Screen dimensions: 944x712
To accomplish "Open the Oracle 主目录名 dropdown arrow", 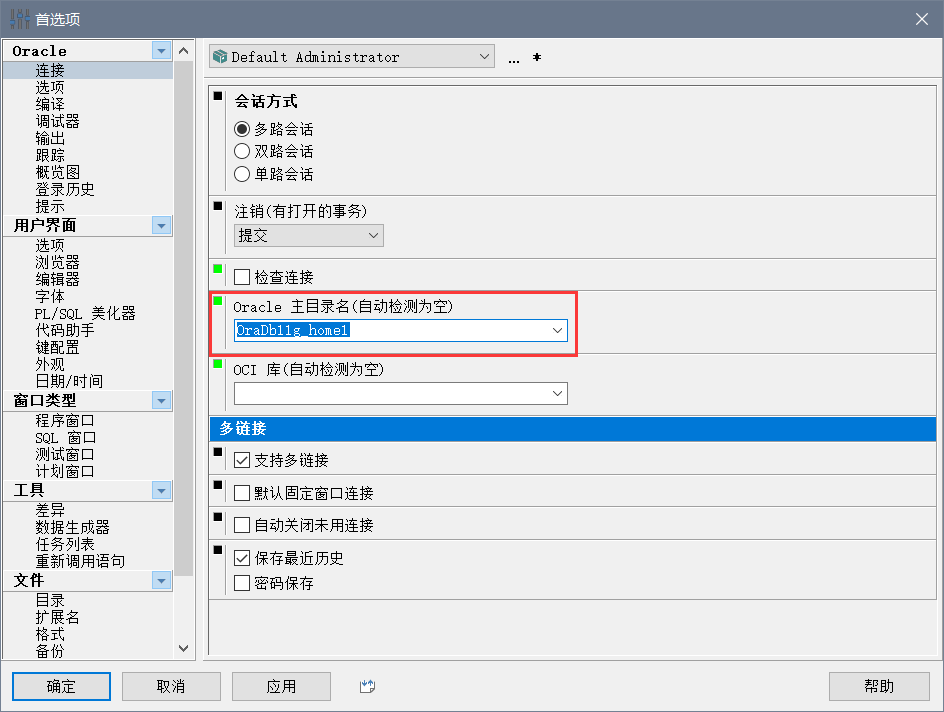I will point(557,330).
